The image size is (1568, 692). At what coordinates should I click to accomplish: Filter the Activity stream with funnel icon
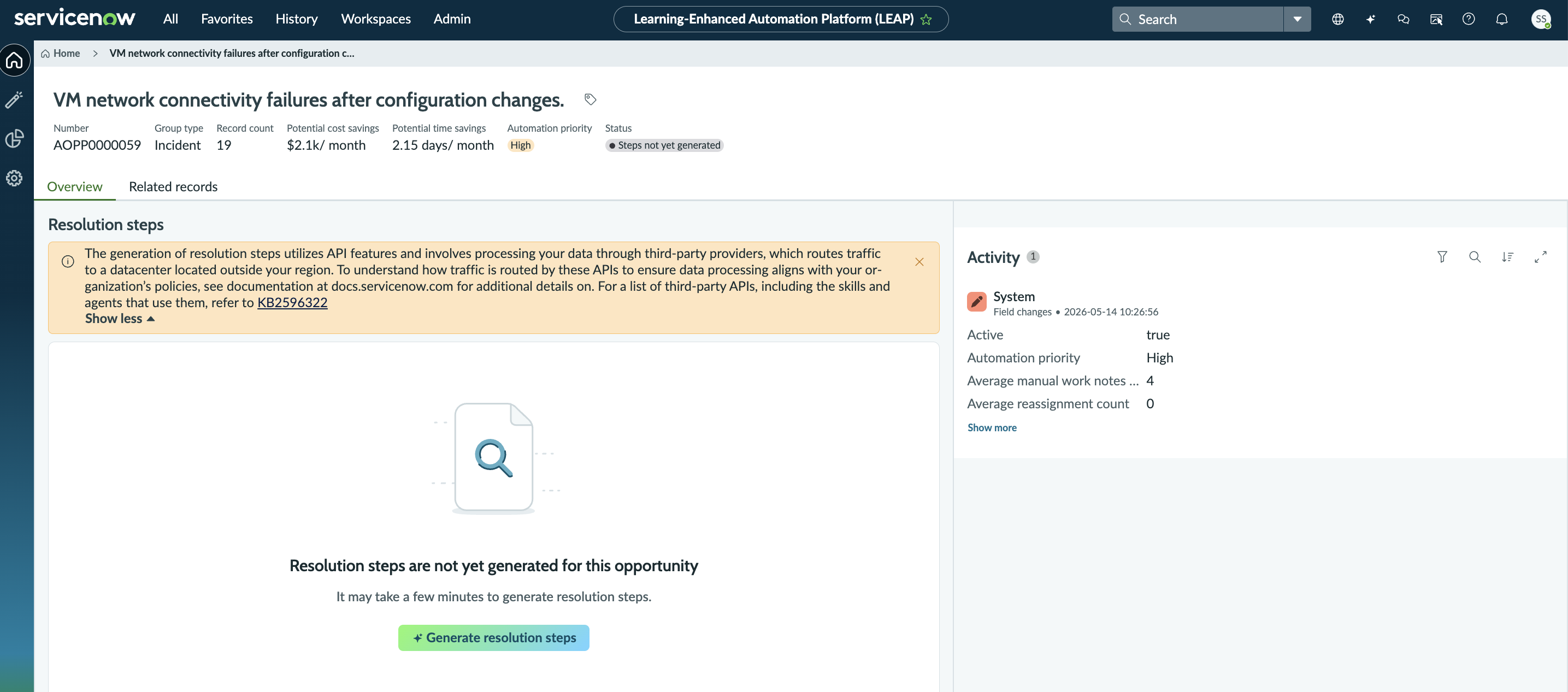pyautogui.click(x=1442, y=257)
